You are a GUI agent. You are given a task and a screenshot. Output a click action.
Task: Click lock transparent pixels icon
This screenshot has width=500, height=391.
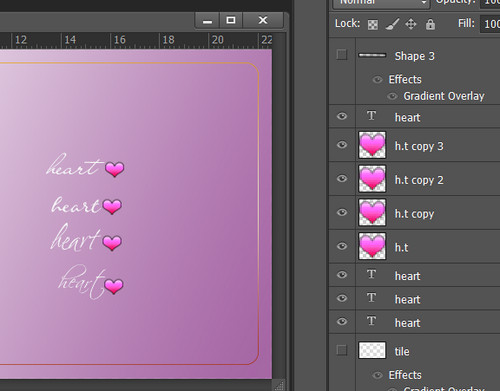coord(373,24)
